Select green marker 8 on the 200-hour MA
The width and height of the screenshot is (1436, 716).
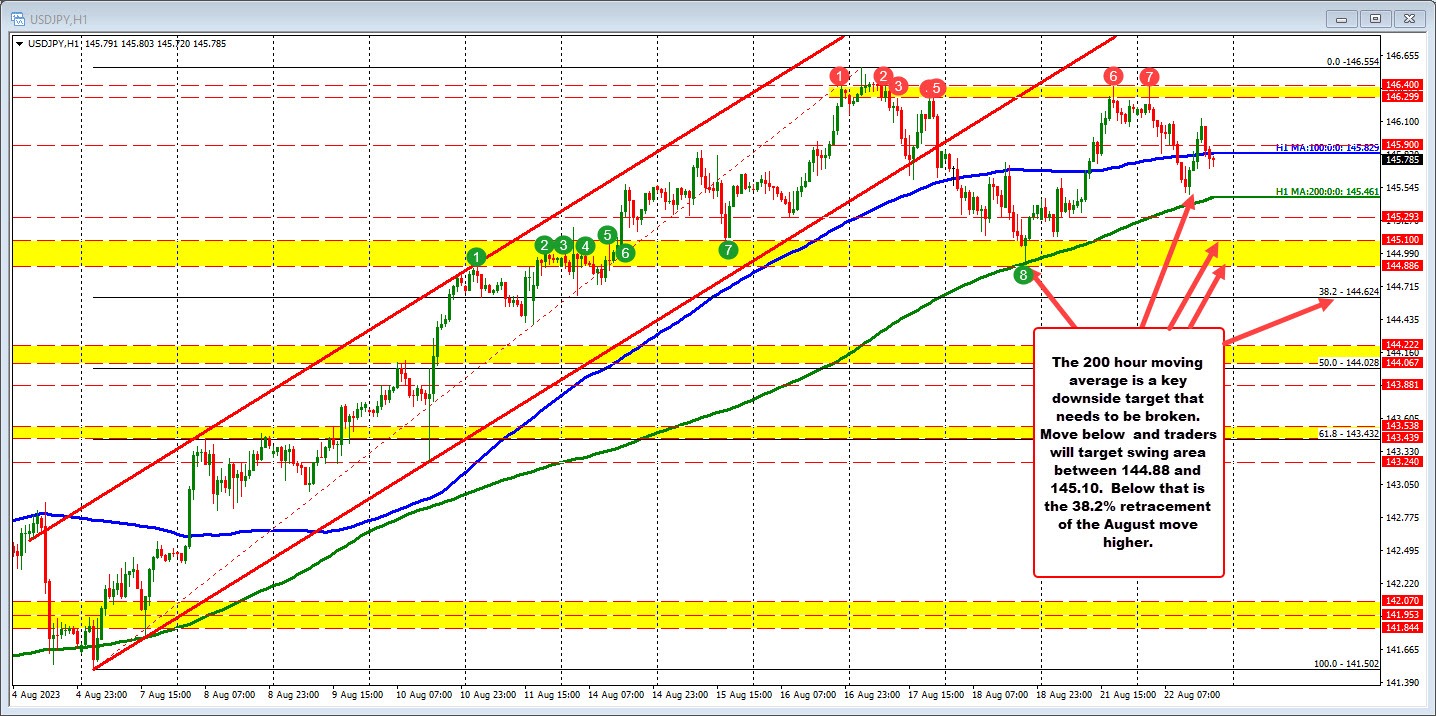[1023, 275]
